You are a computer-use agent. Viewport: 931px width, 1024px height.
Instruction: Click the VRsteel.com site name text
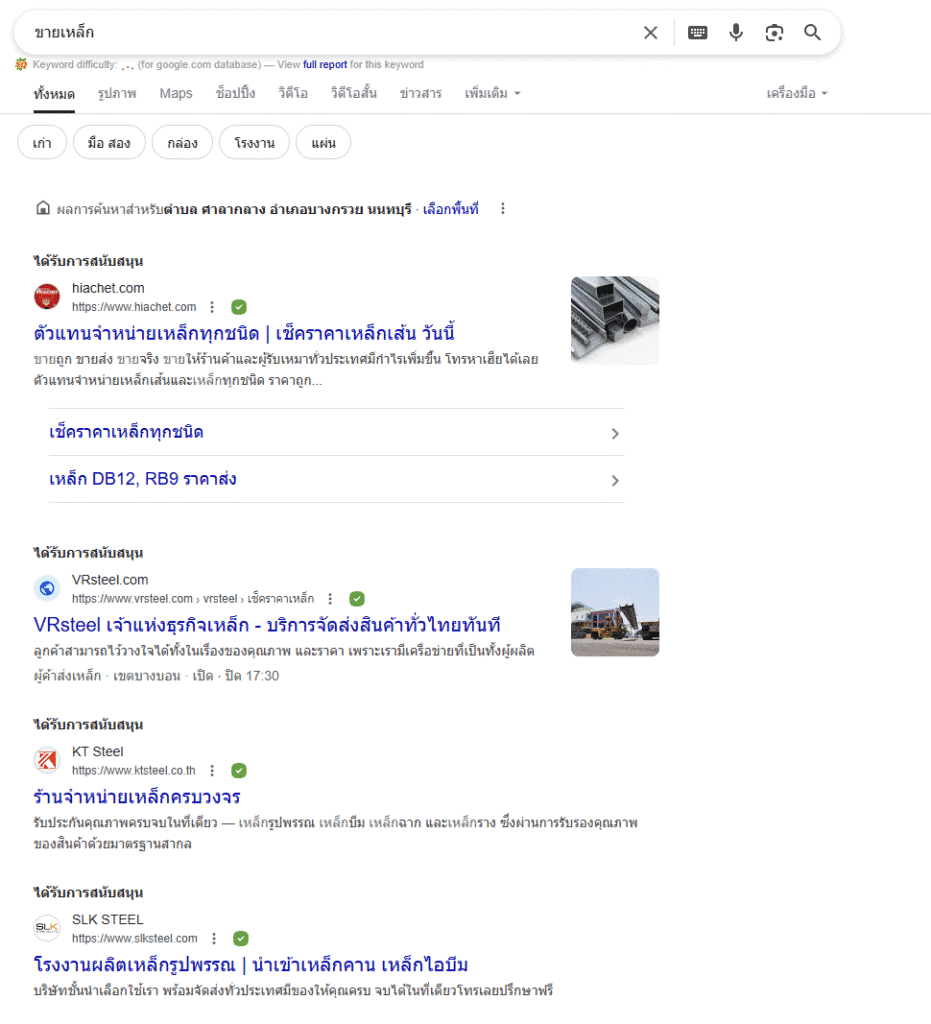point(110,580)
